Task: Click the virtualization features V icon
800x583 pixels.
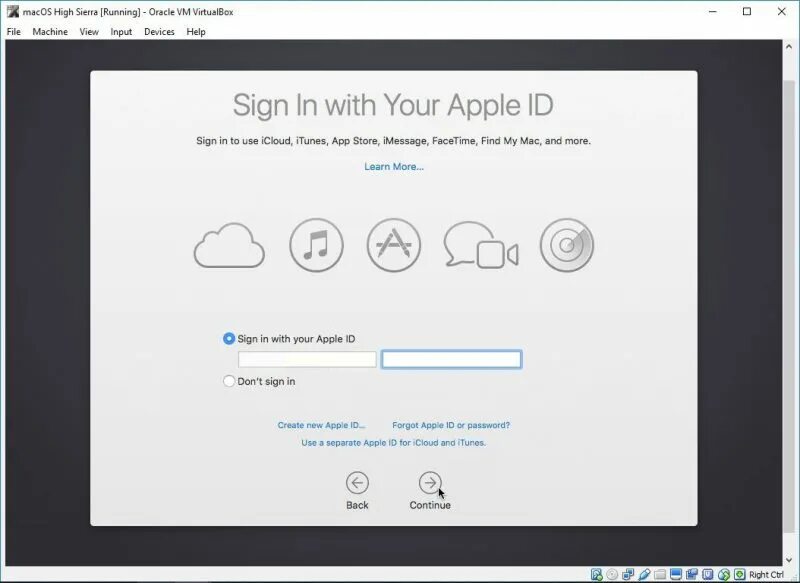Action: tap(708, 574)
